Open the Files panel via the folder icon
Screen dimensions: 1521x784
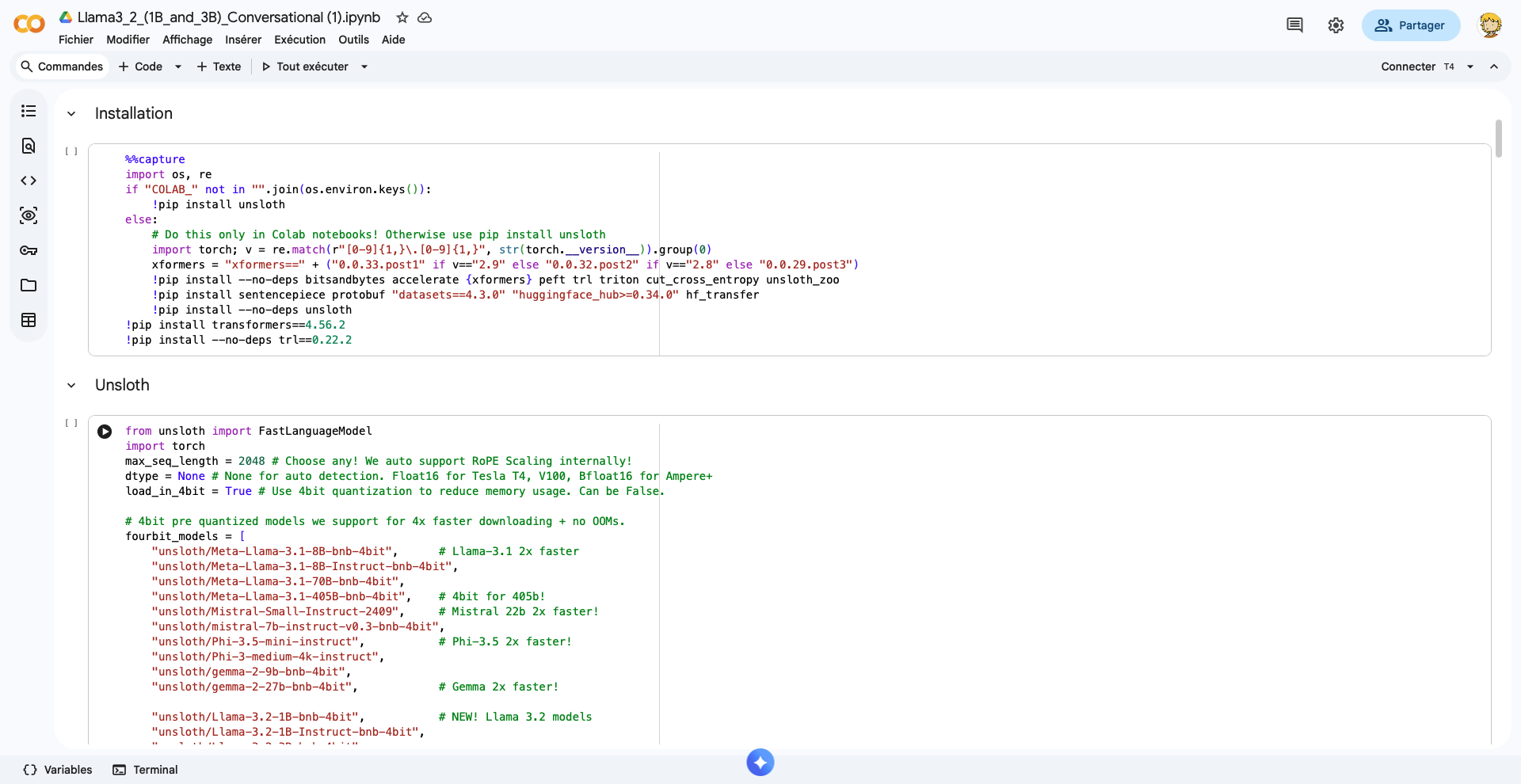point(29,285)
